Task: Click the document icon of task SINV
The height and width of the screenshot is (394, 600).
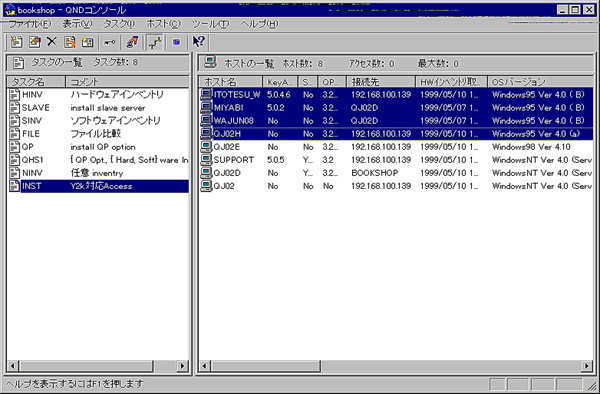Action: click(x=15, y=120)
